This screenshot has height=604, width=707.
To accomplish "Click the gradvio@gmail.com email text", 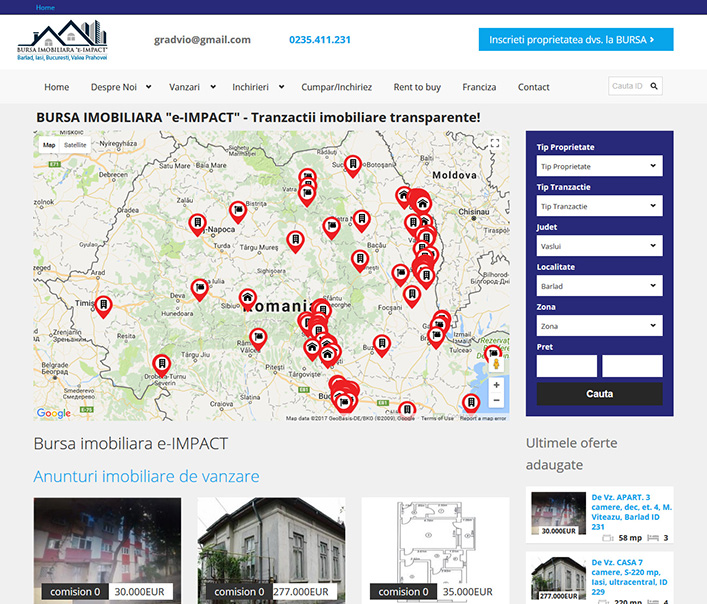I will (202, 40).
